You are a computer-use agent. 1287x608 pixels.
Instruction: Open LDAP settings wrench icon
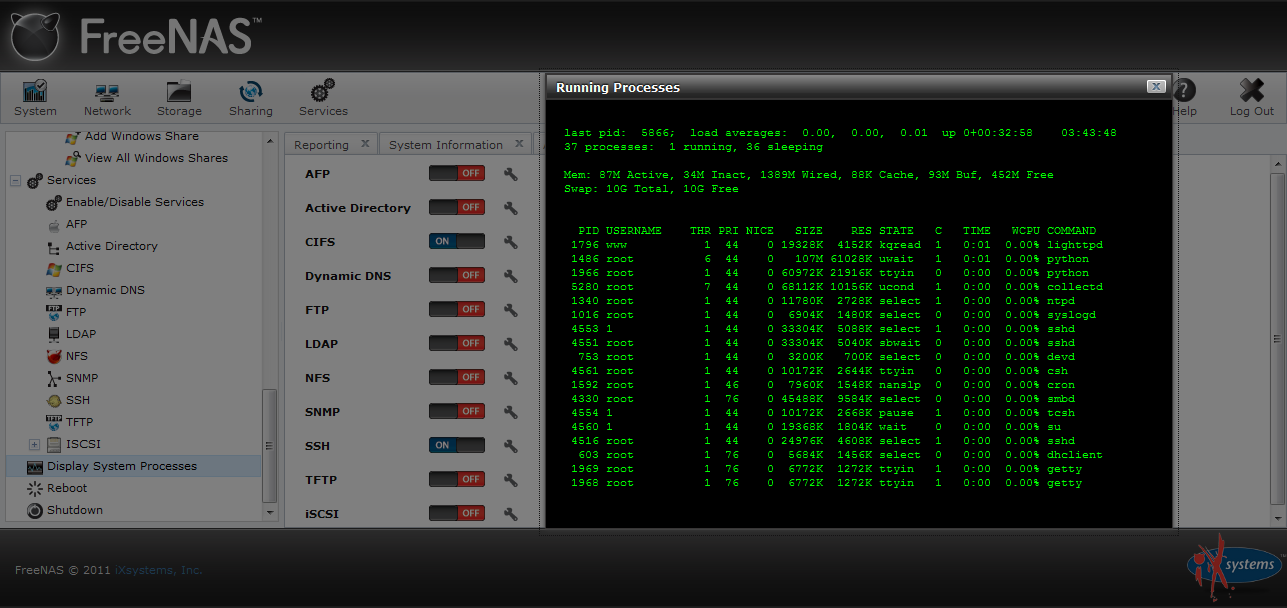(510, 344)
